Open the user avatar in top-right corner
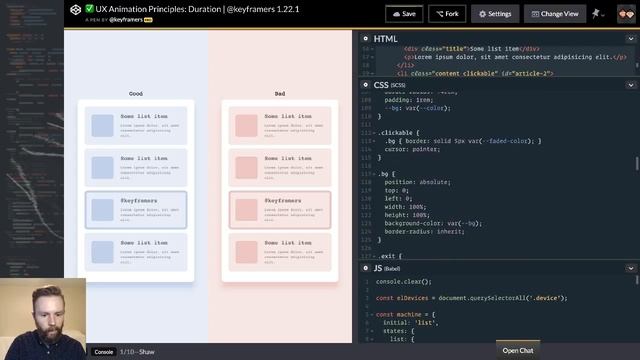This screenshot has height=360, width=640. (626, 14)
